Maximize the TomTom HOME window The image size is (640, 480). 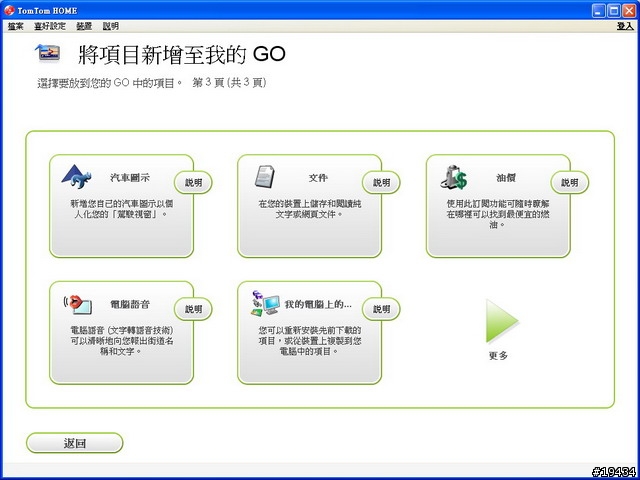pos(614,11)
